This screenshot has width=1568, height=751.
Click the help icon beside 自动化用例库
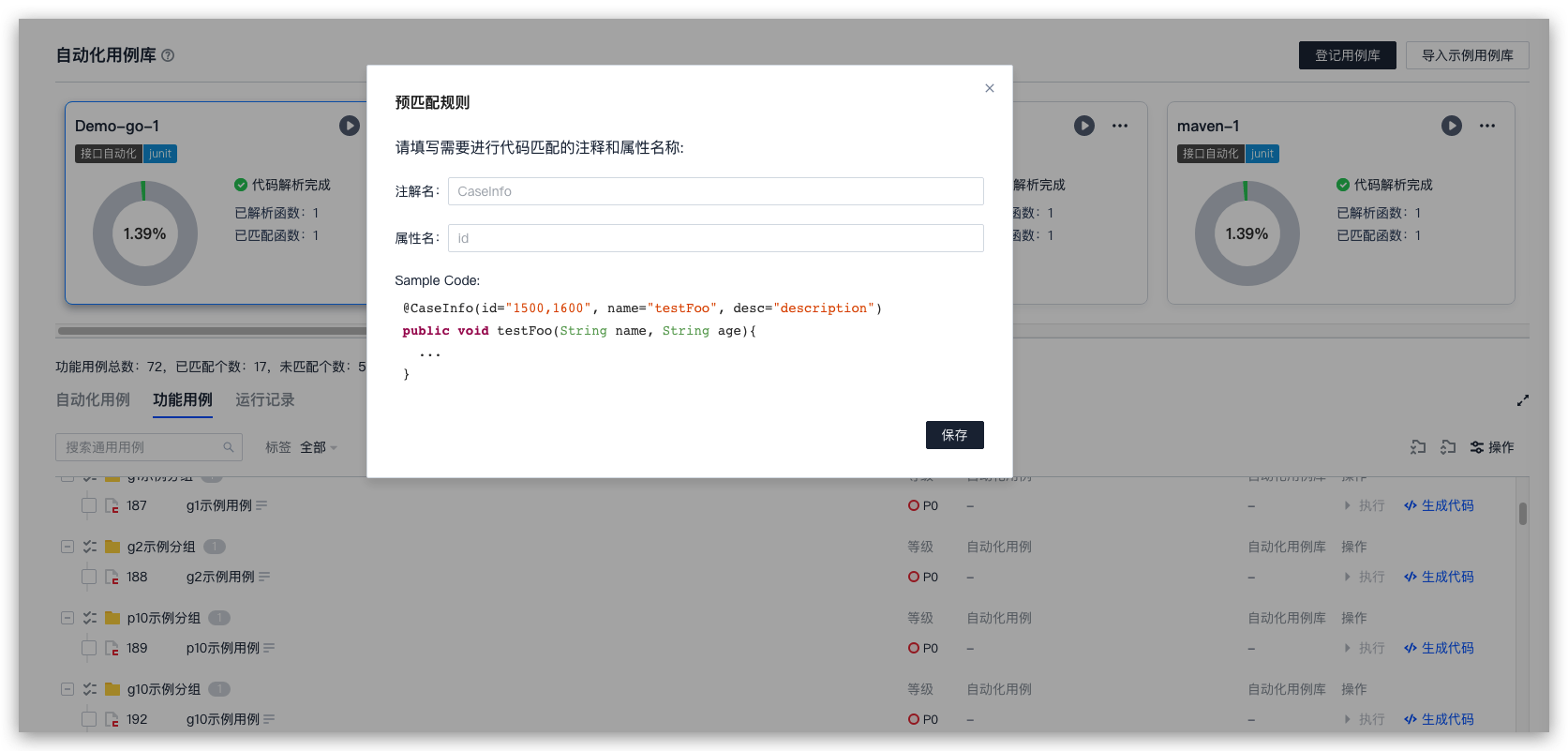pyautogui.click(x=168, y=55)
